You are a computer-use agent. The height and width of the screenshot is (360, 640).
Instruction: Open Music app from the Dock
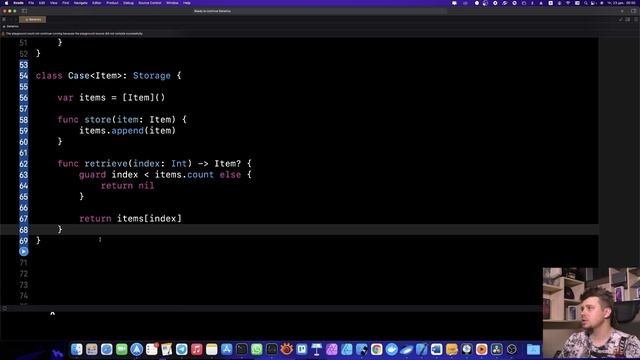pyautogui.click(x=196, y=349)
